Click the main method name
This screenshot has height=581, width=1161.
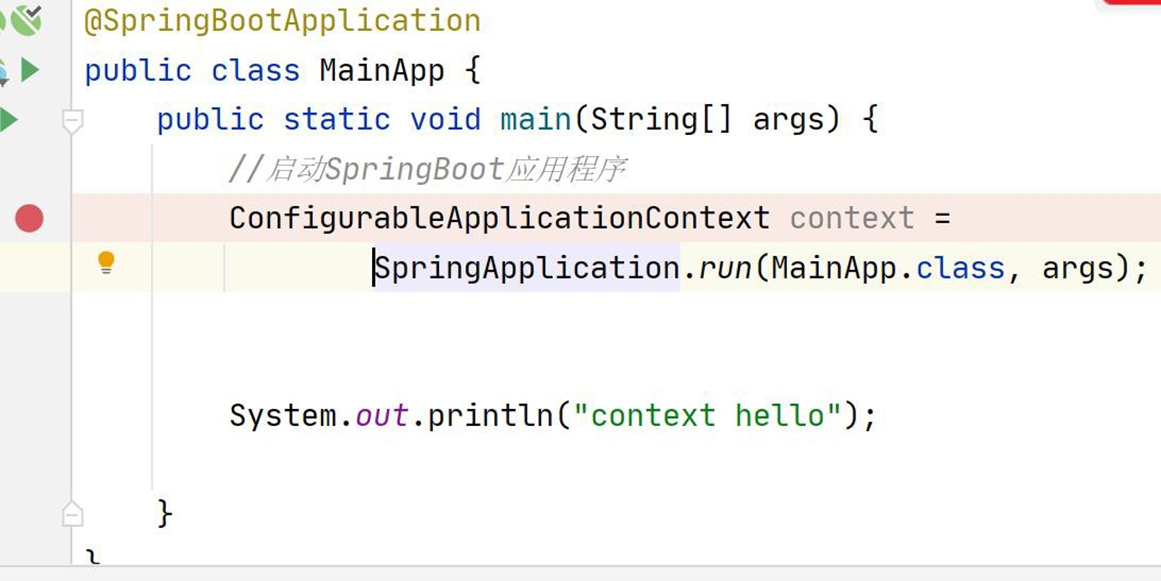pos(535,120)
